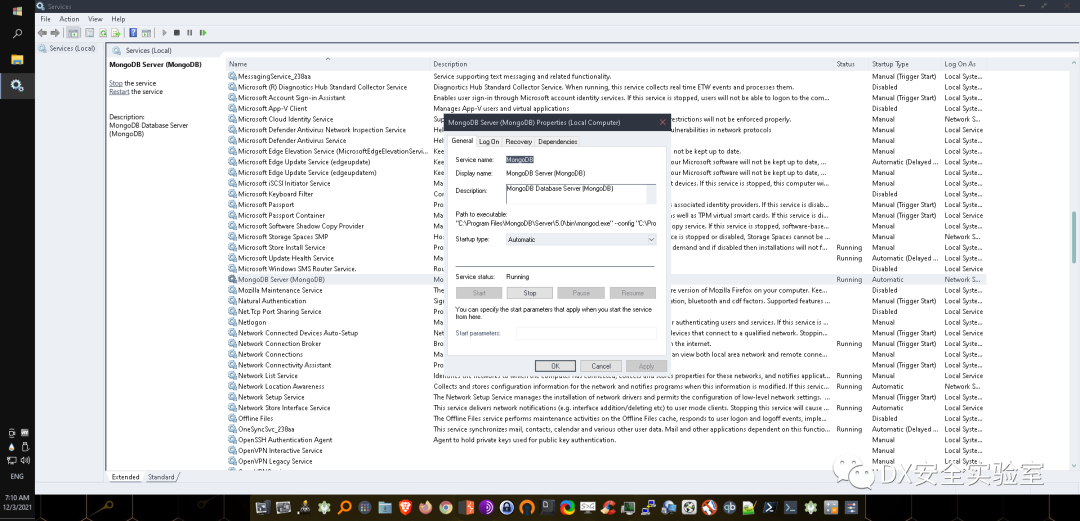Open Google Chrome from the taskbar
The width and height of the screenshot is (1080, 521).
446,508
